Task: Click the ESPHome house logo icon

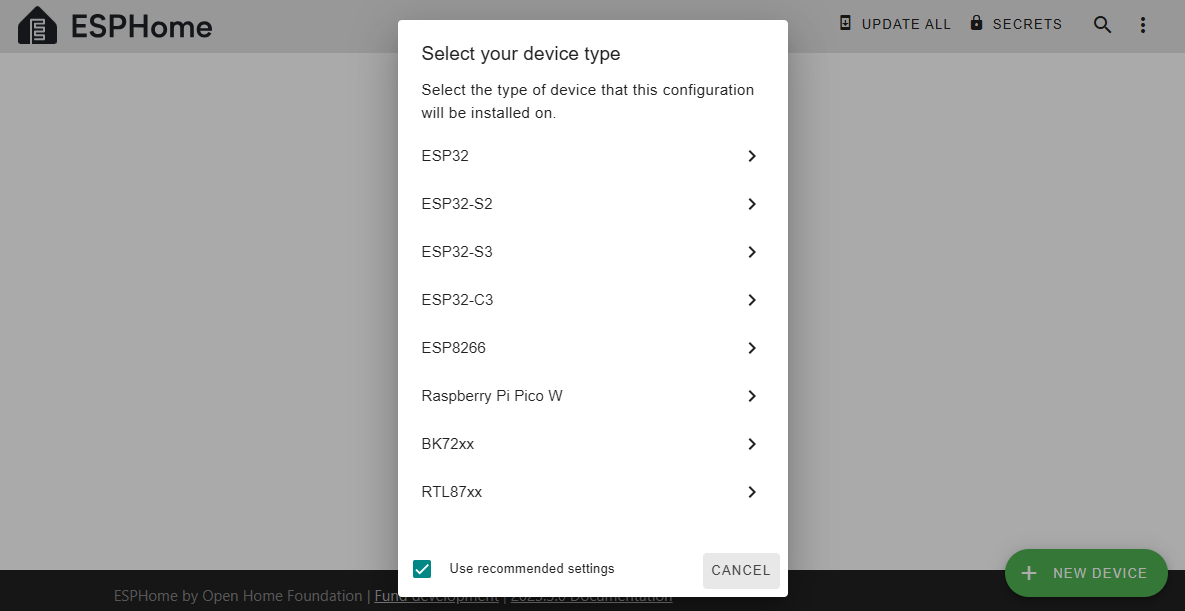Action: point(38,26)
